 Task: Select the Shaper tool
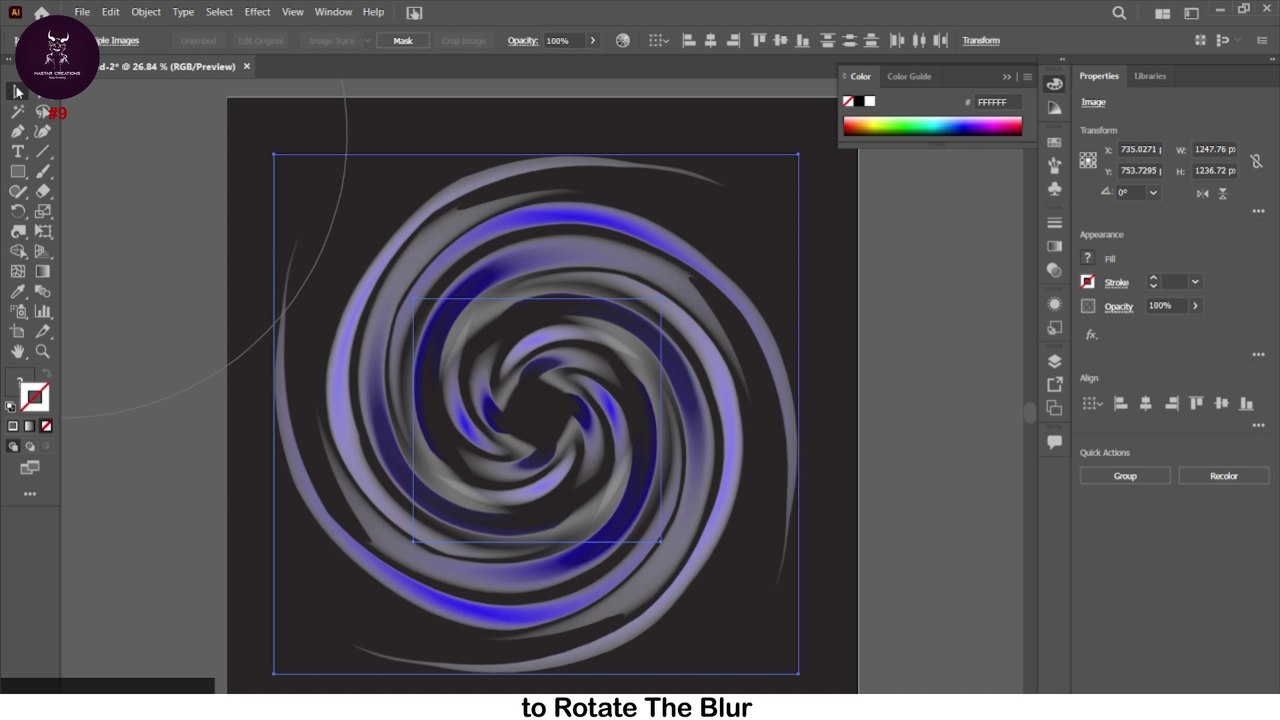tap(18, 192)
